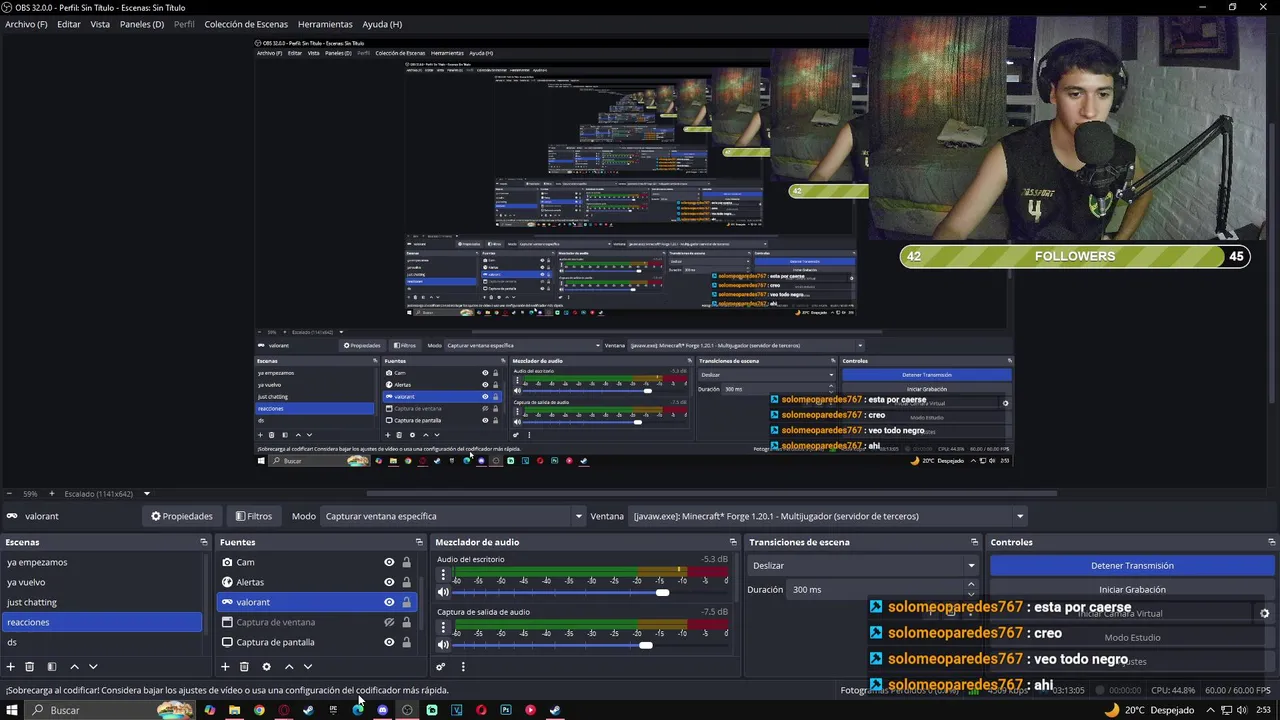Open Herramientas menu

[325, 24]
